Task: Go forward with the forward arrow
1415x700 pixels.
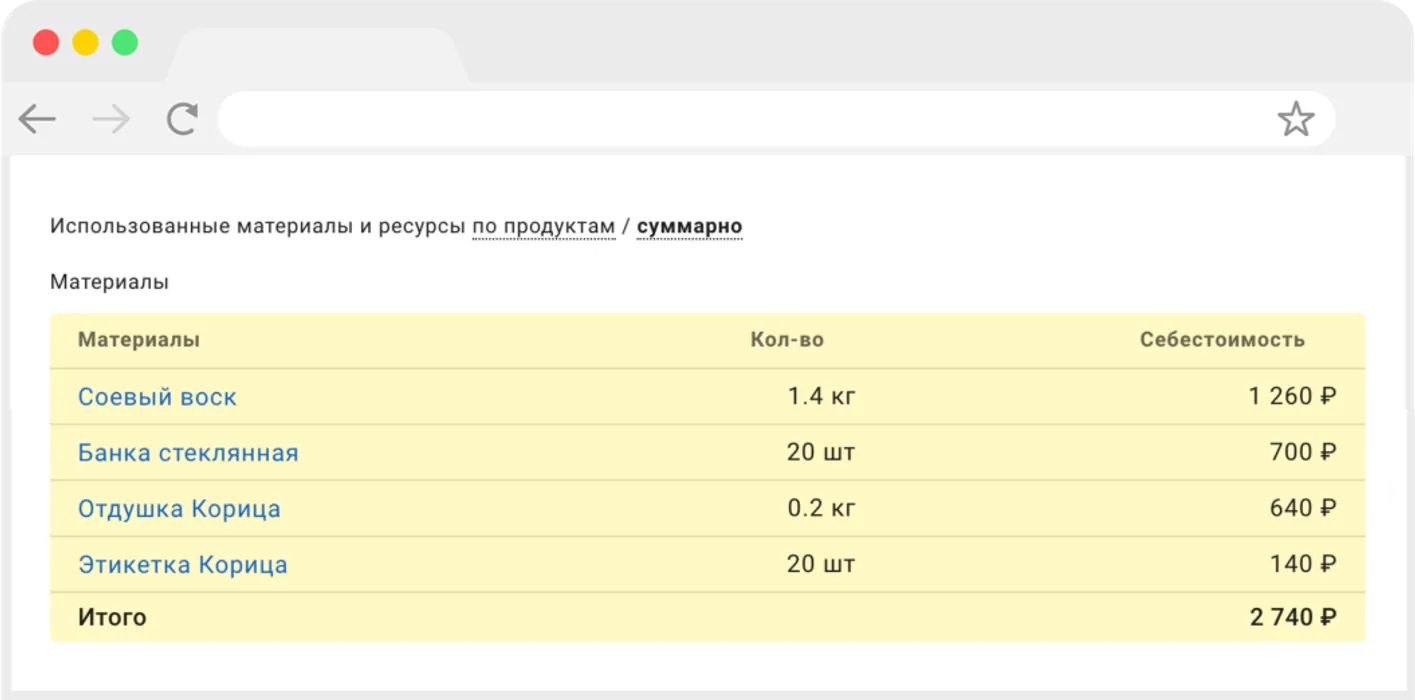Action: pos(111,120)
